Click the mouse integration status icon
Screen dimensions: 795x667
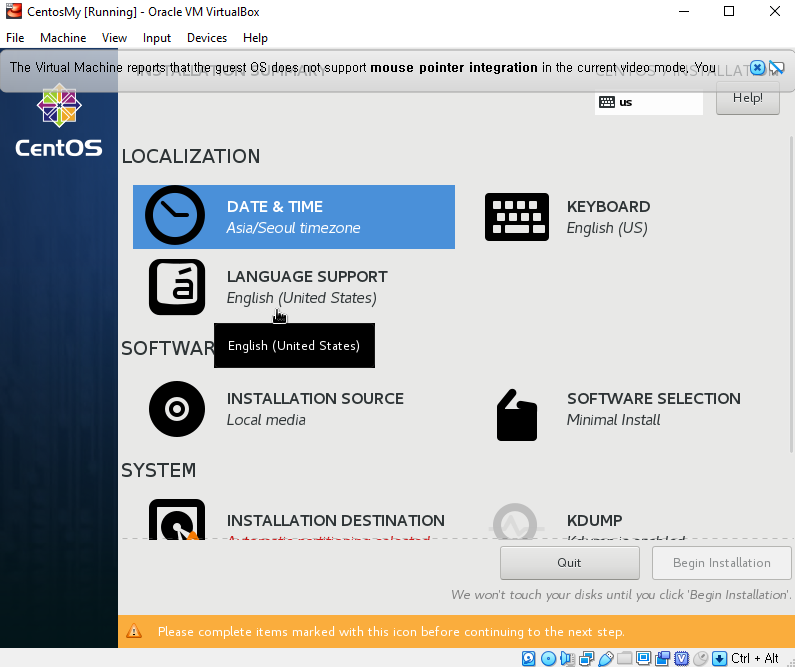coord(701,658)
